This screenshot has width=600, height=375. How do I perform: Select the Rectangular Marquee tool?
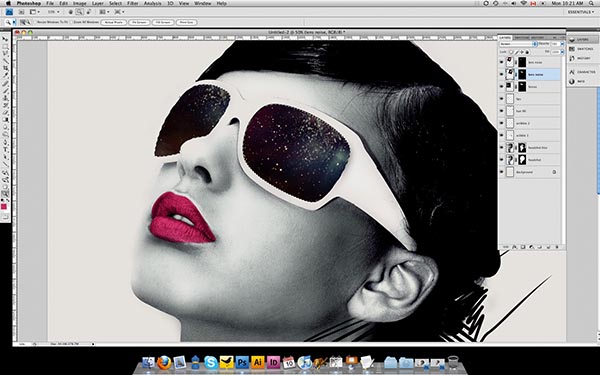[5, 47]
